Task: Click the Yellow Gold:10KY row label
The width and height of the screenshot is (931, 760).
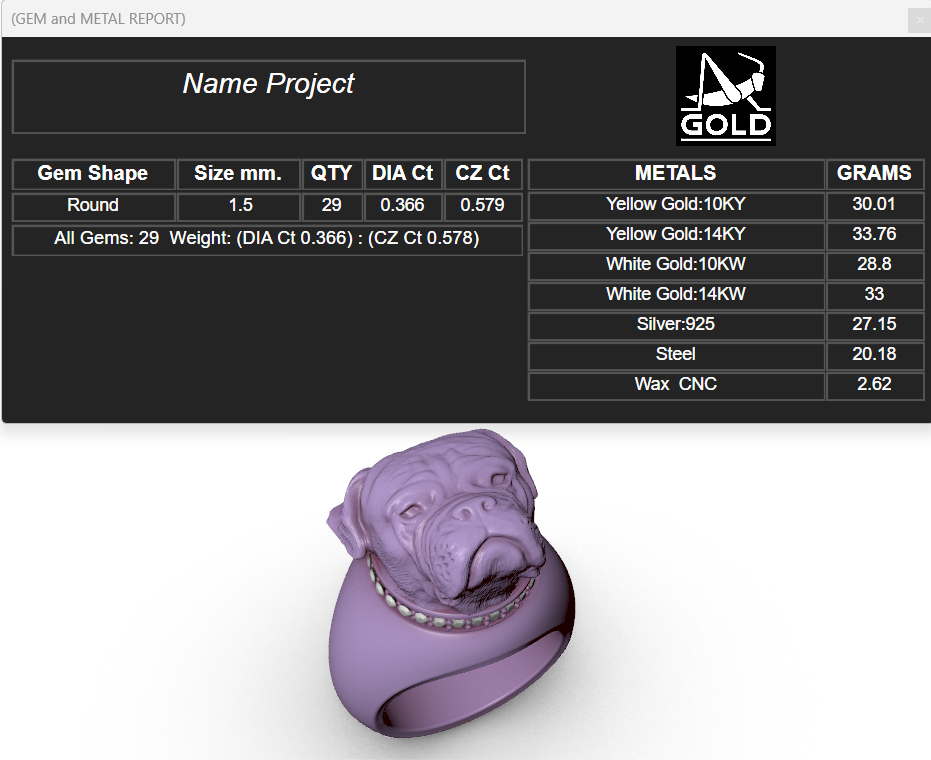Action: (676, 205)
